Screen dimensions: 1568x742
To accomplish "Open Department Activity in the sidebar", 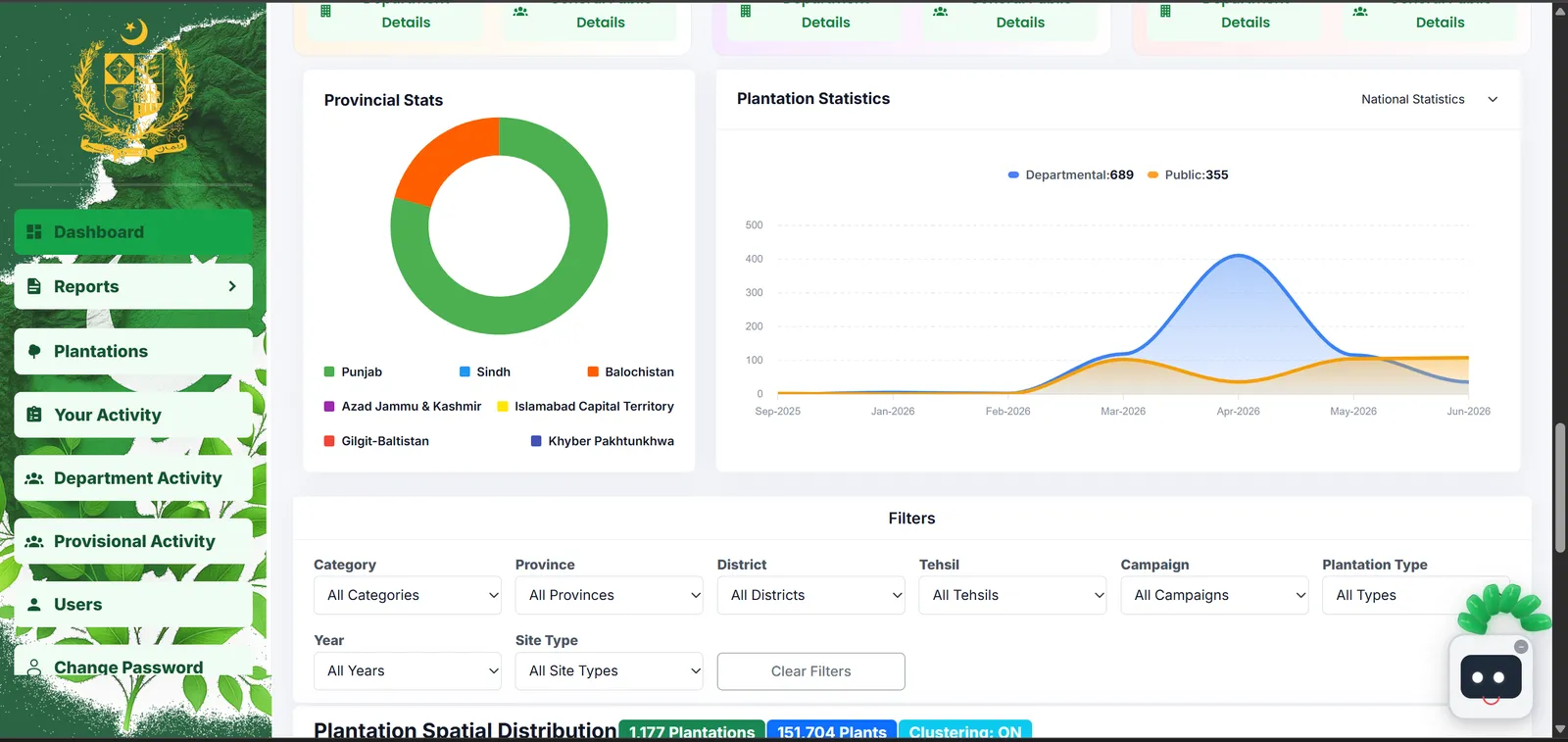I will [133, 478].
